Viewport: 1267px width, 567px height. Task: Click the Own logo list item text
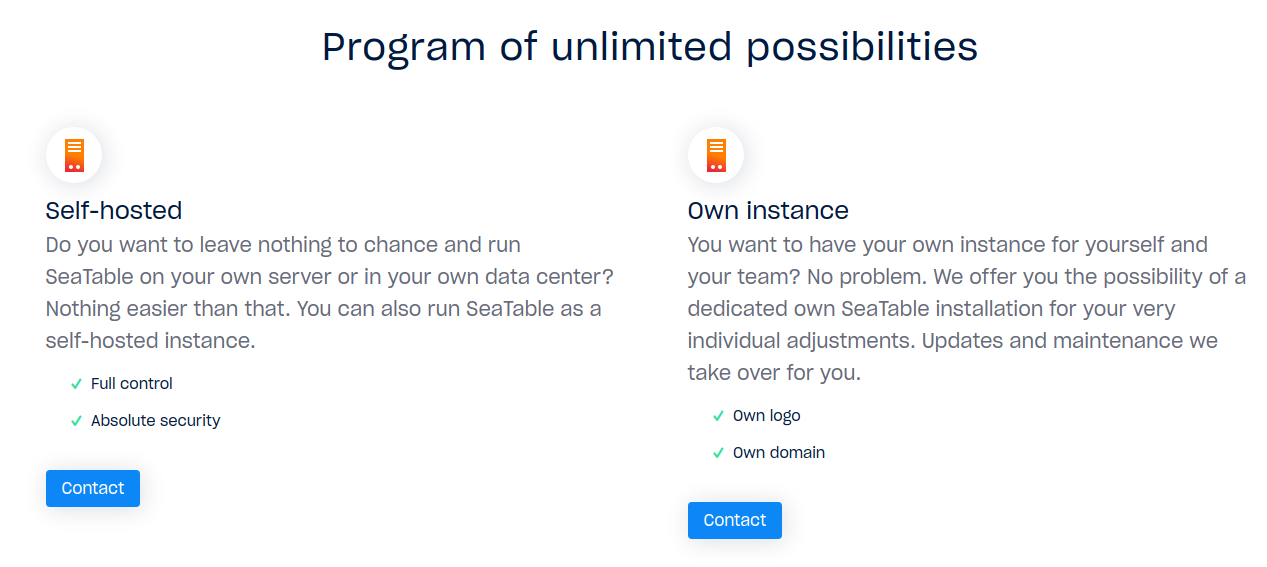tap(767, 416)
